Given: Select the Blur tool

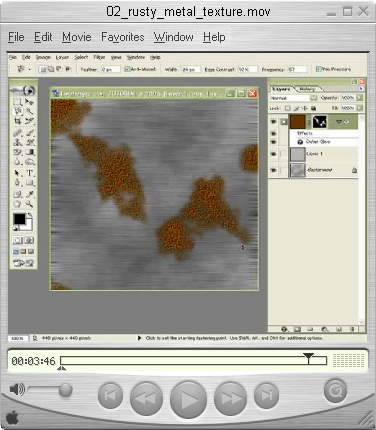Looking at the screenshot, I should (x=17, y=162).
